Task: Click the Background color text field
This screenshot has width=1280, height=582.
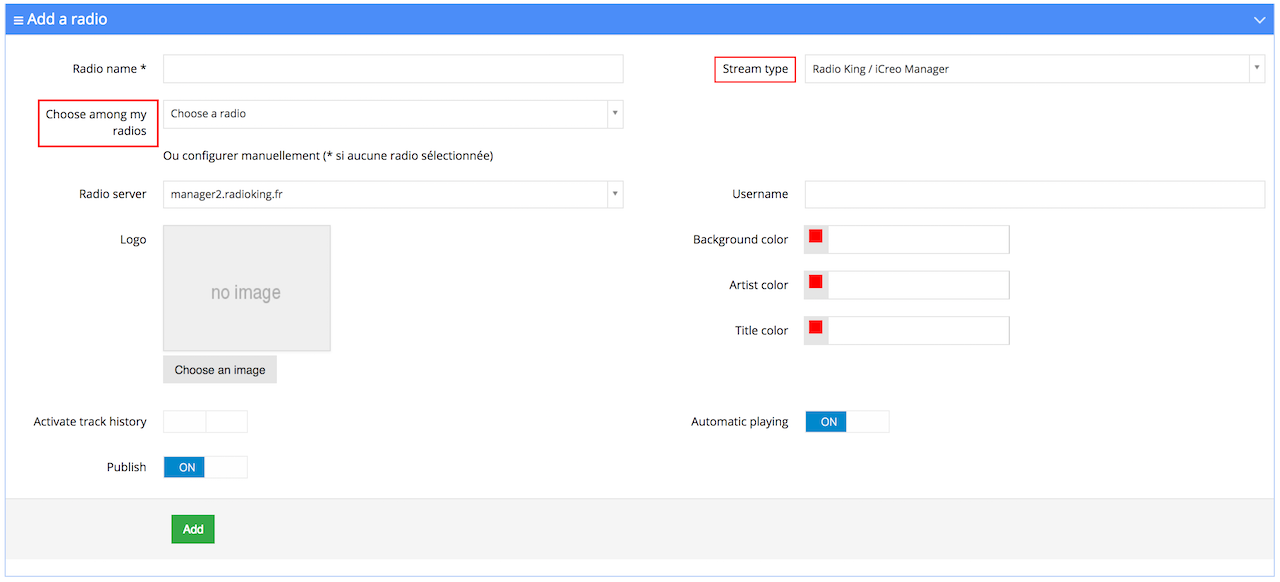Action: point(918,240)
